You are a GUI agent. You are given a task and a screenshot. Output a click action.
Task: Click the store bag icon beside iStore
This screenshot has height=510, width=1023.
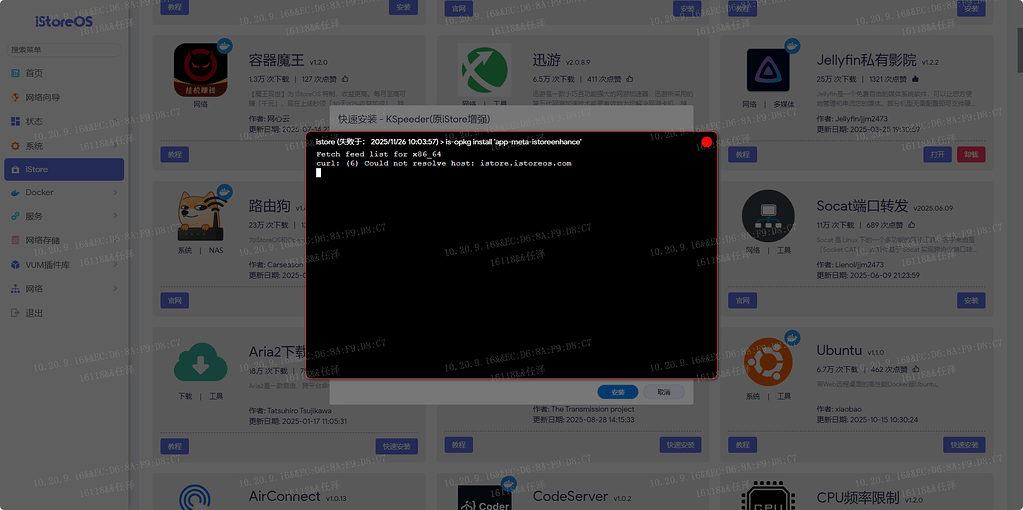point(16,170)
